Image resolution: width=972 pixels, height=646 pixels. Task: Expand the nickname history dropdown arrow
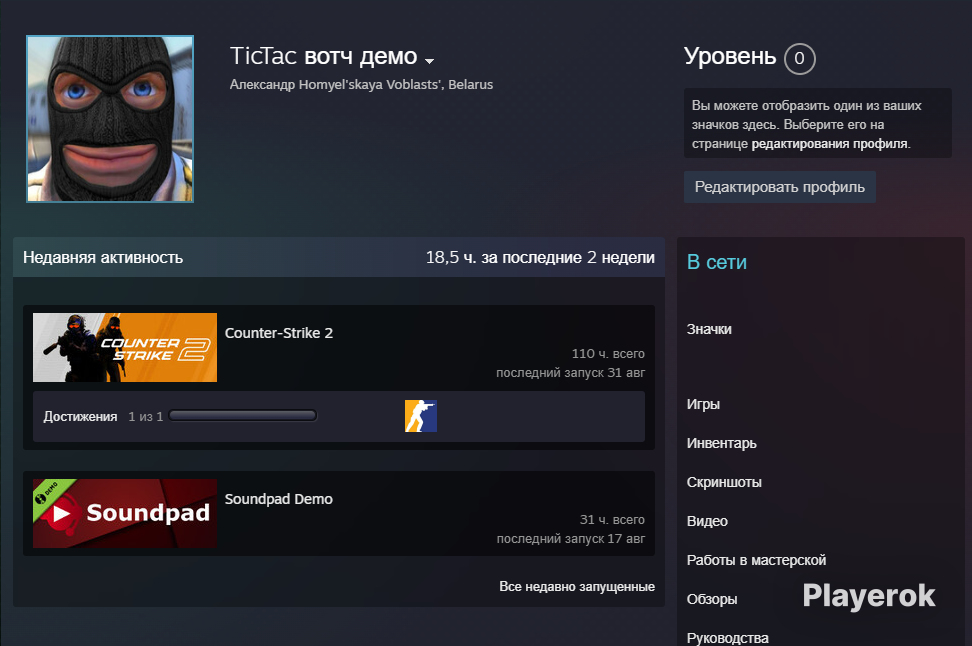(429, 61)
